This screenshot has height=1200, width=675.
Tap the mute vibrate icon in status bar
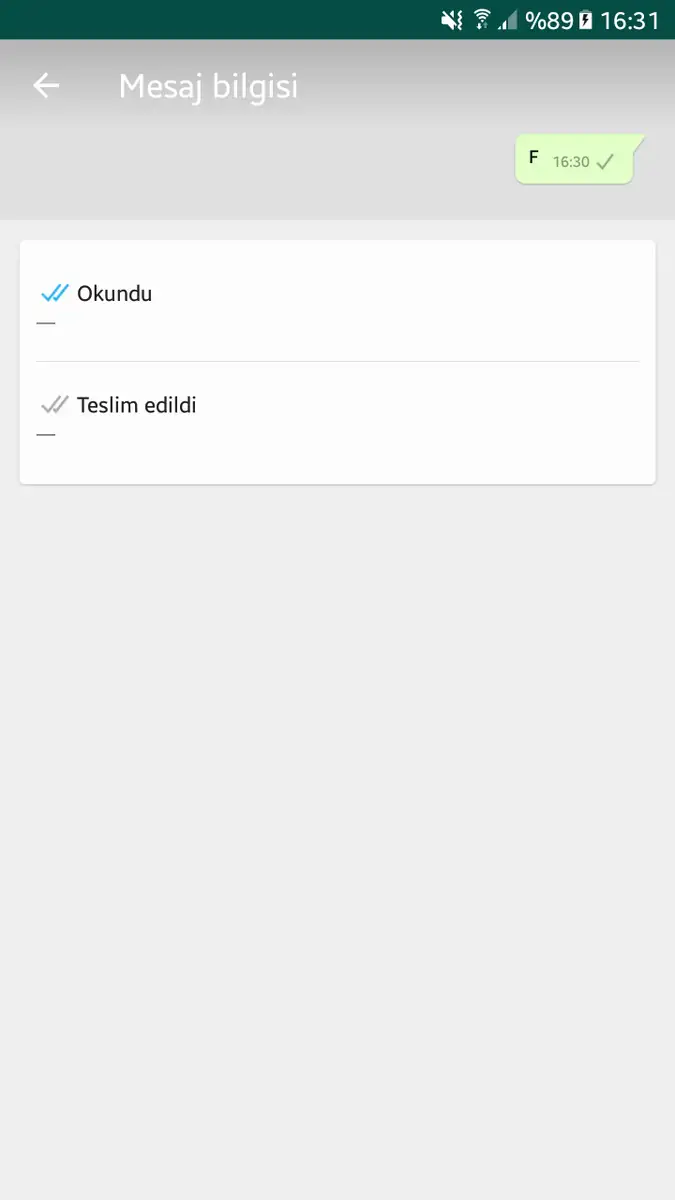(x=452, y=20)
